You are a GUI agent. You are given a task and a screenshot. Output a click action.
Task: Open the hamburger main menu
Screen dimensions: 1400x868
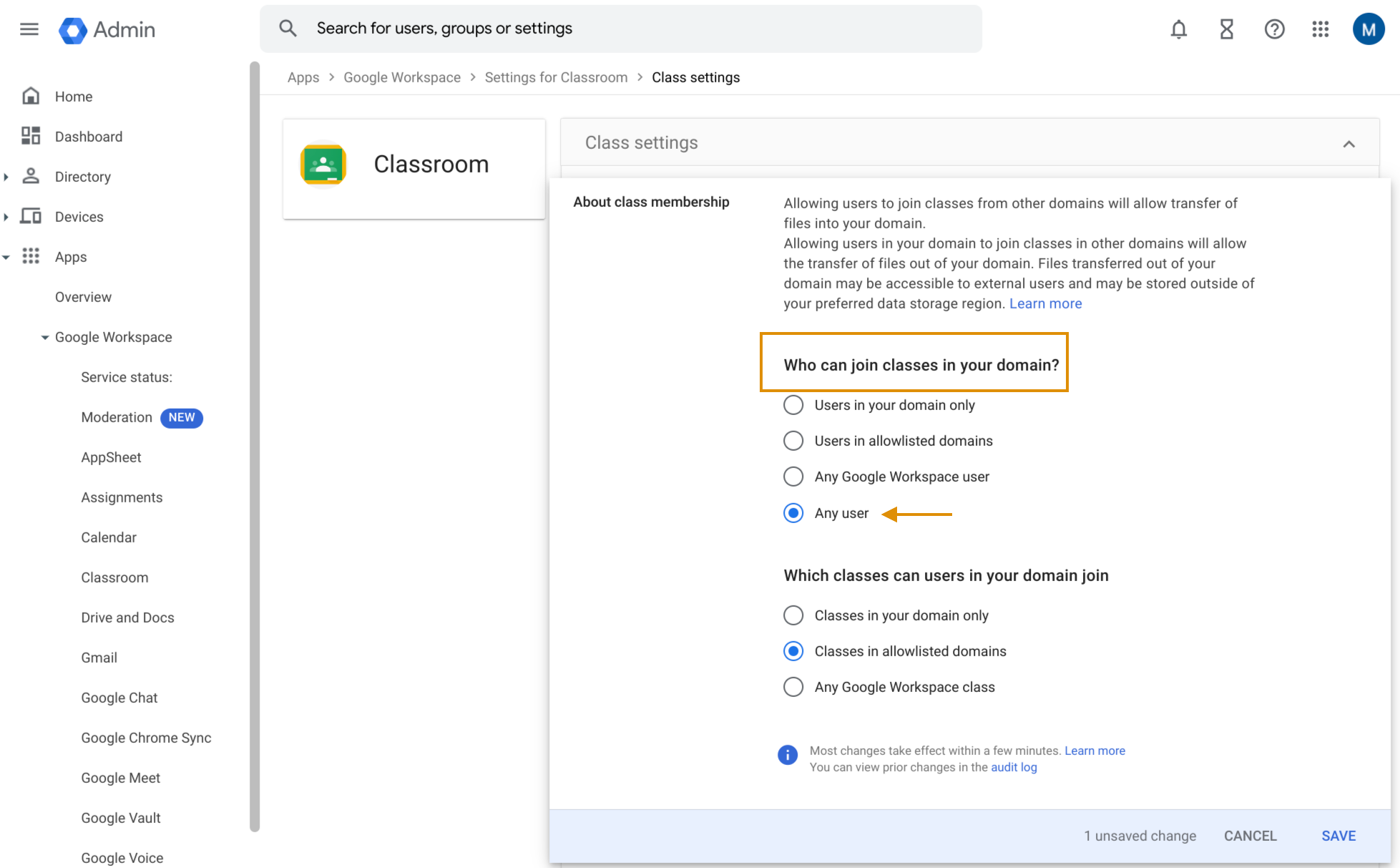click(x=29, y=29)
